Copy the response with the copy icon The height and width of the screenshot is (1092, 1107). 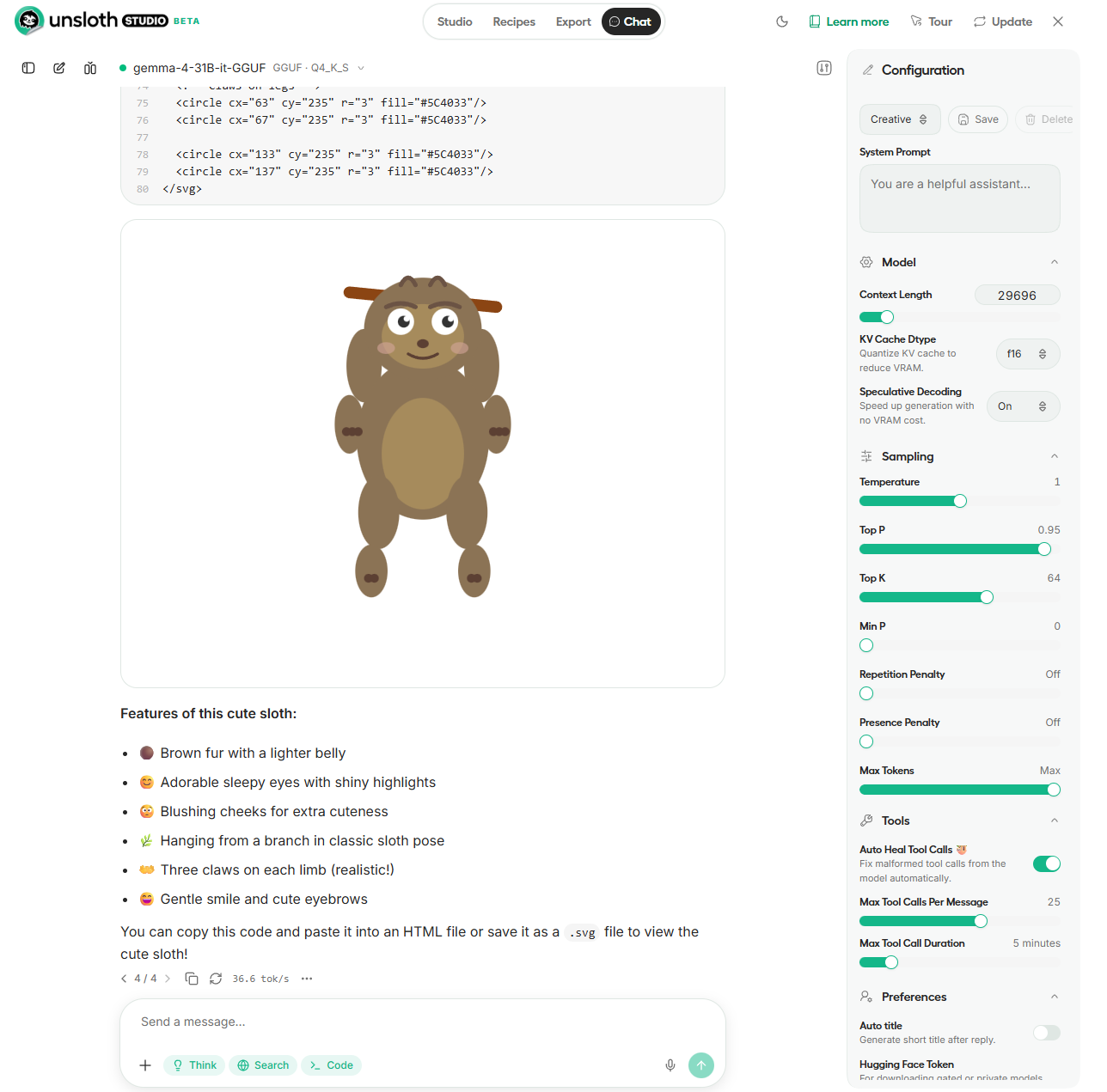point(192,979)
